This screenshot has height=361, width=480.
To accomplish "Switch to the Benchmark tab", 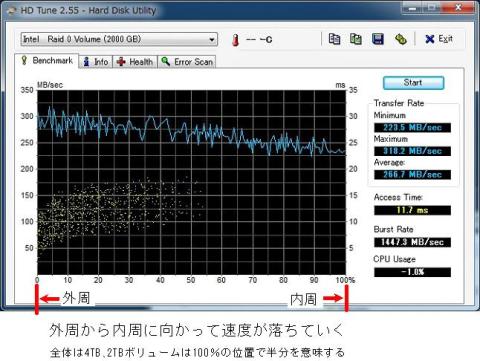I will [47, 61].
